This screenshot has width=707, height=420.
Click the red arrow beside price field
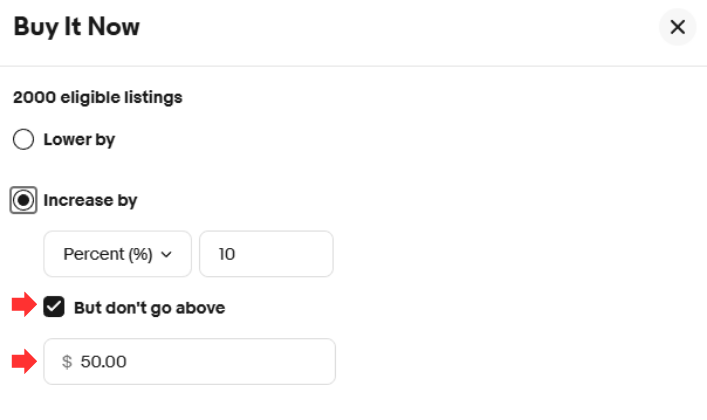point(23,361)
